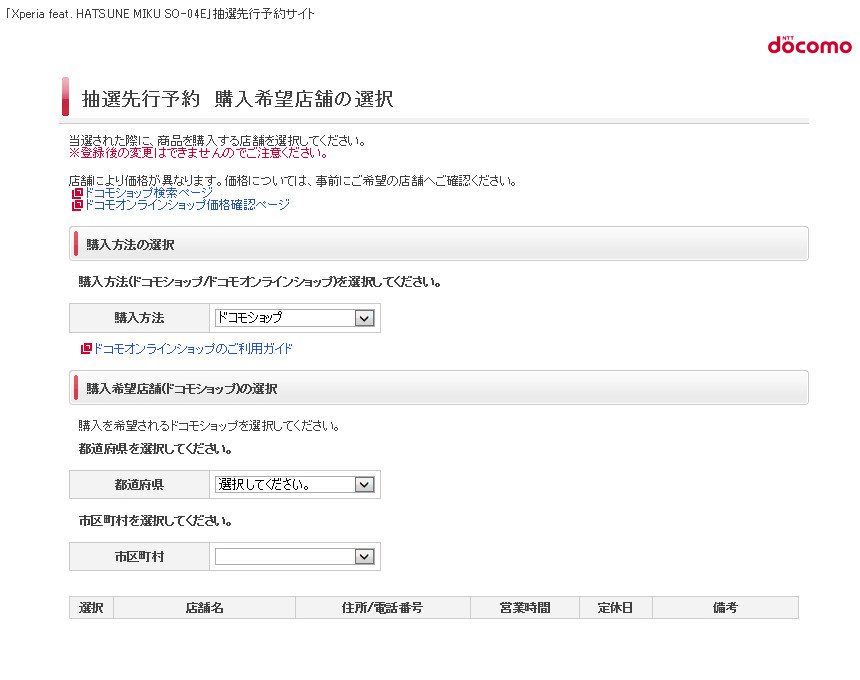This screenshot has width=860, height=680.
Task: Click the Xperia feat. HATSUNE MIKU site title text
Action: (x=160, y=14)
